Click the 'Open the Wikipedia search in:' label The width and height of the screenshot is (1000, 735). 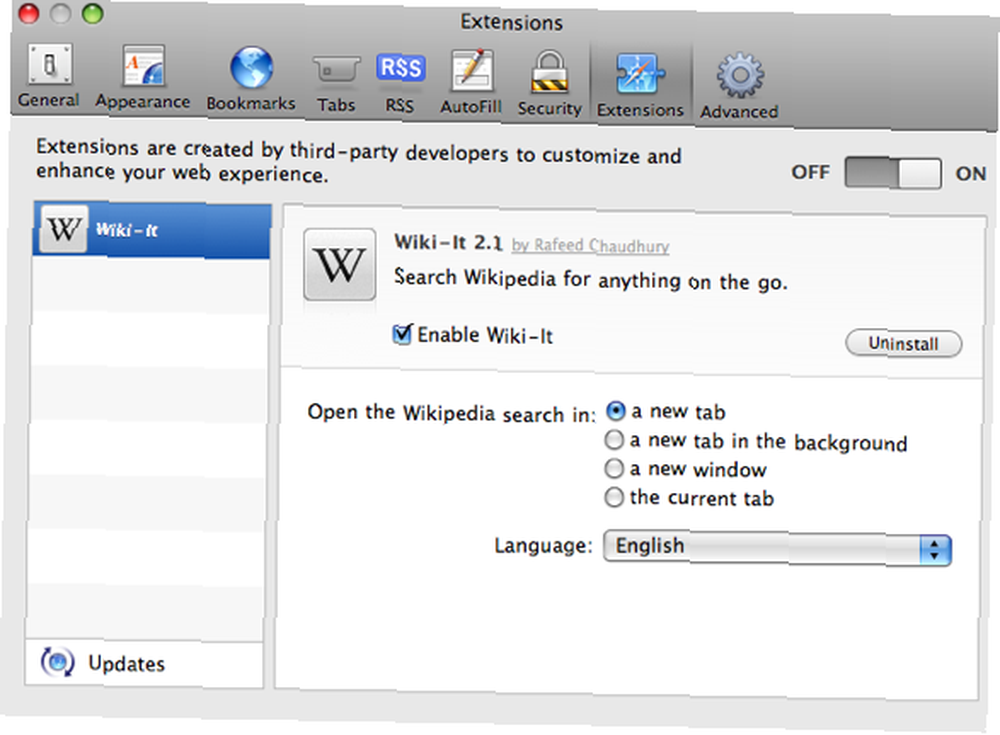pos(452,413)
